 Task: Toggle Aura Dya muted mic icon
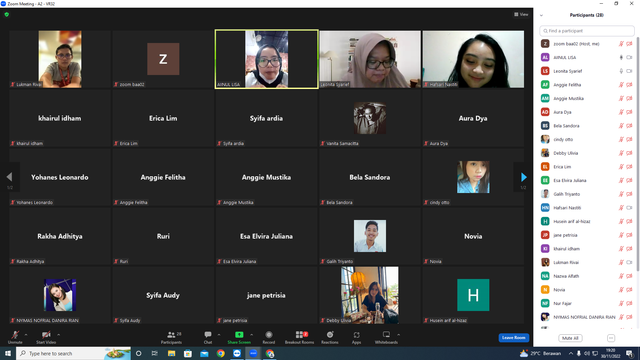[x=621, y=112]
